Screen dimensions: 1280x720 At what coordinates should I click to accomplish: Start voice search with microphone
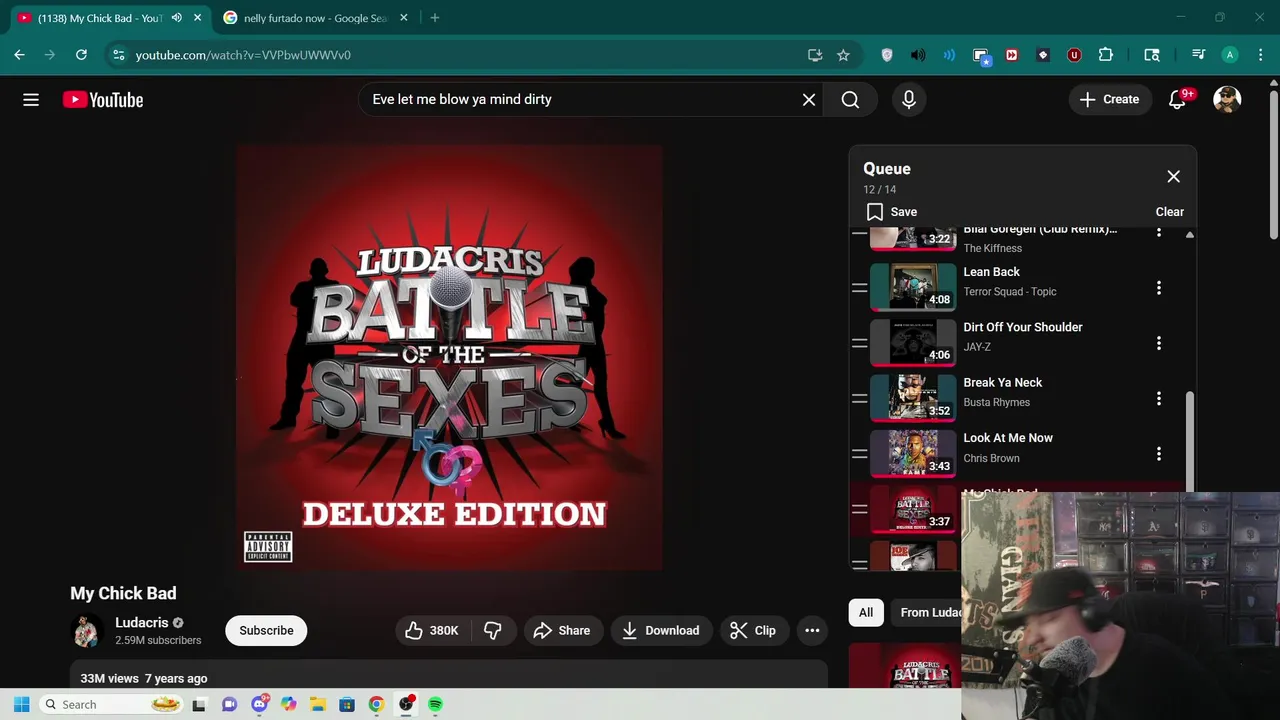[x=909, y=99]
